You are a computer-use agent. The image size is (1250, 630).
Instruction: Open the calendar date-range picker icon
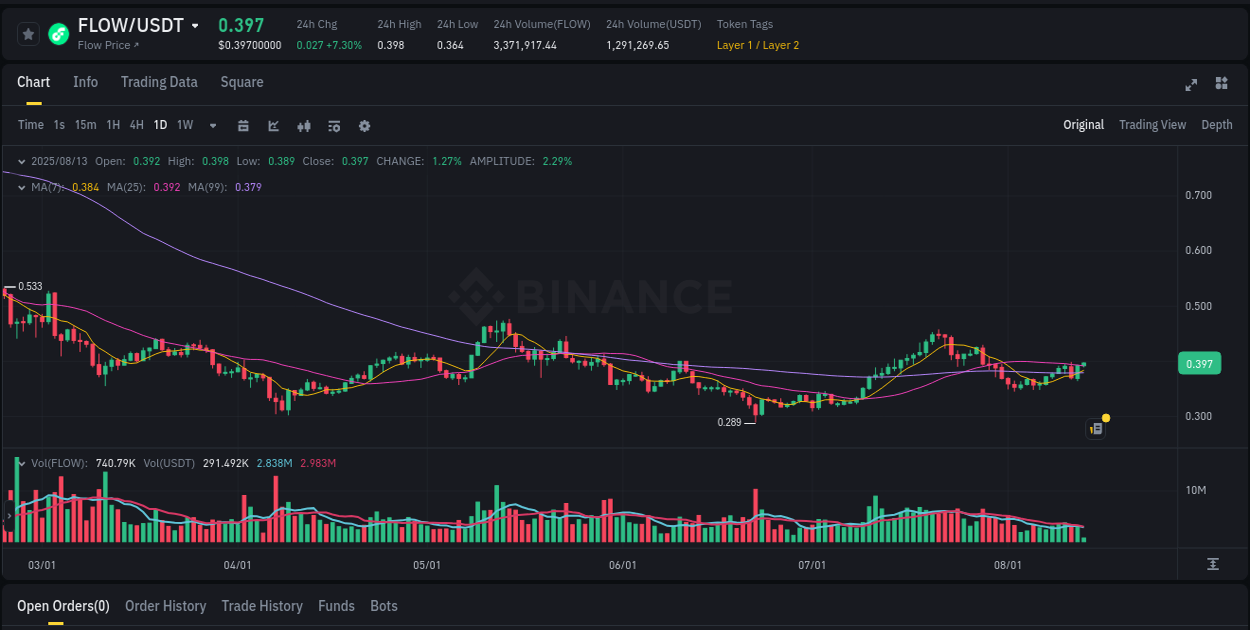243,125
